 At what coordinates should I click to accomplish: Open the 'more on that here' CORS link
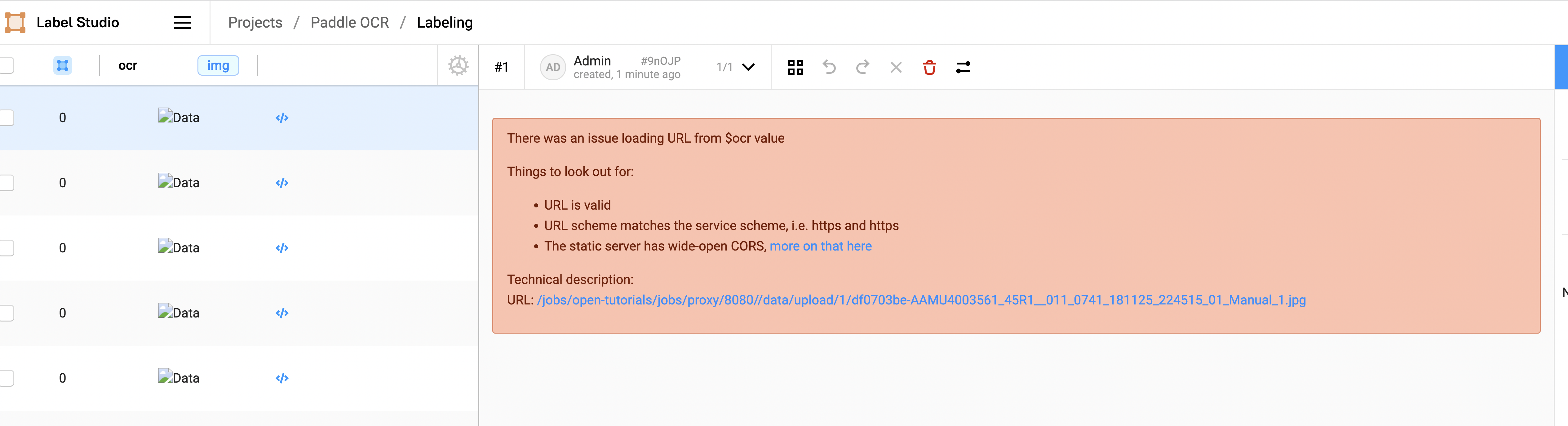pos(820,246)
